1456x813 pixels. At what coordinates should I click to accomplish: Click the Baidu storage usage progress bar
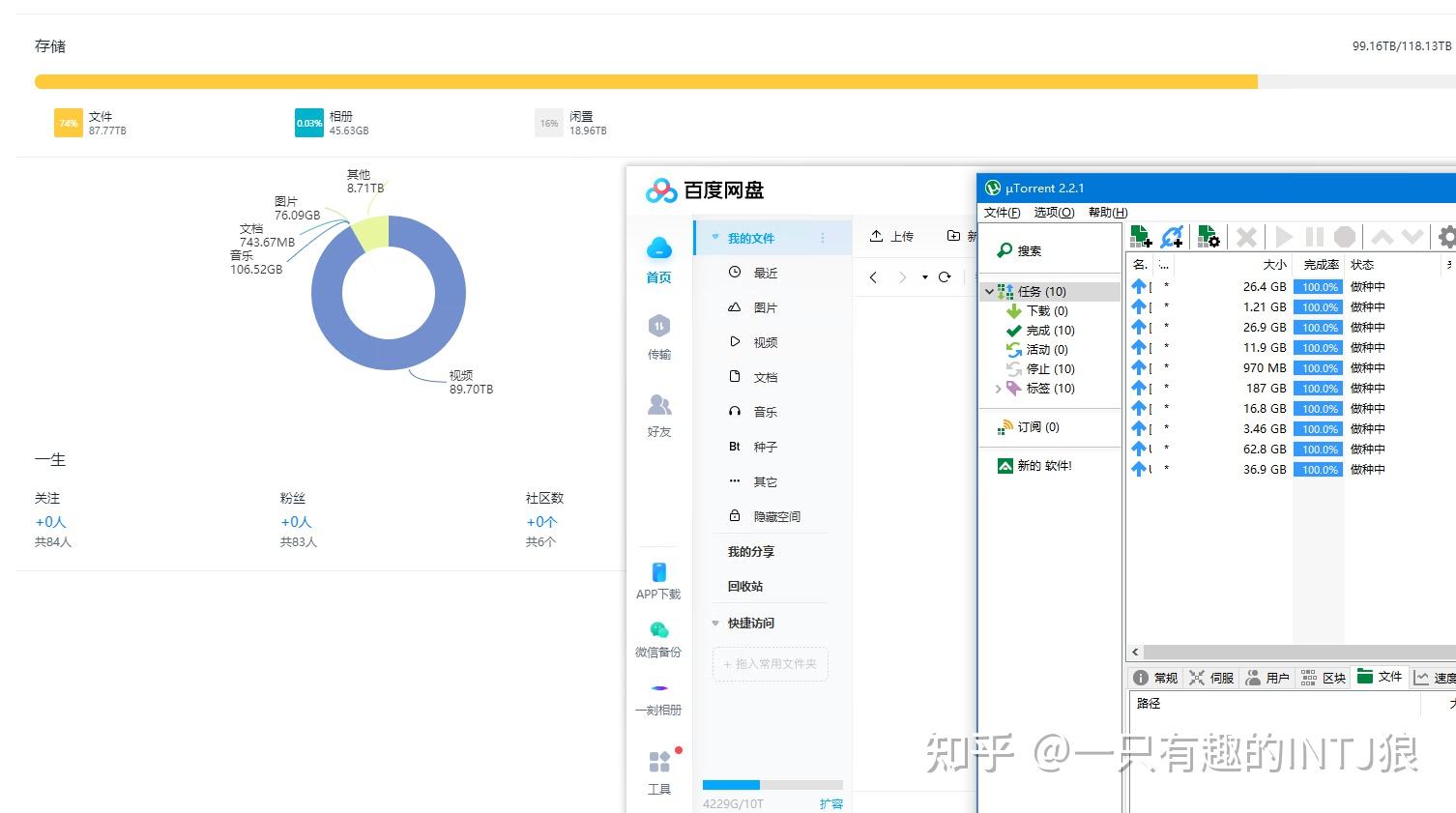[x=772, y=785]
